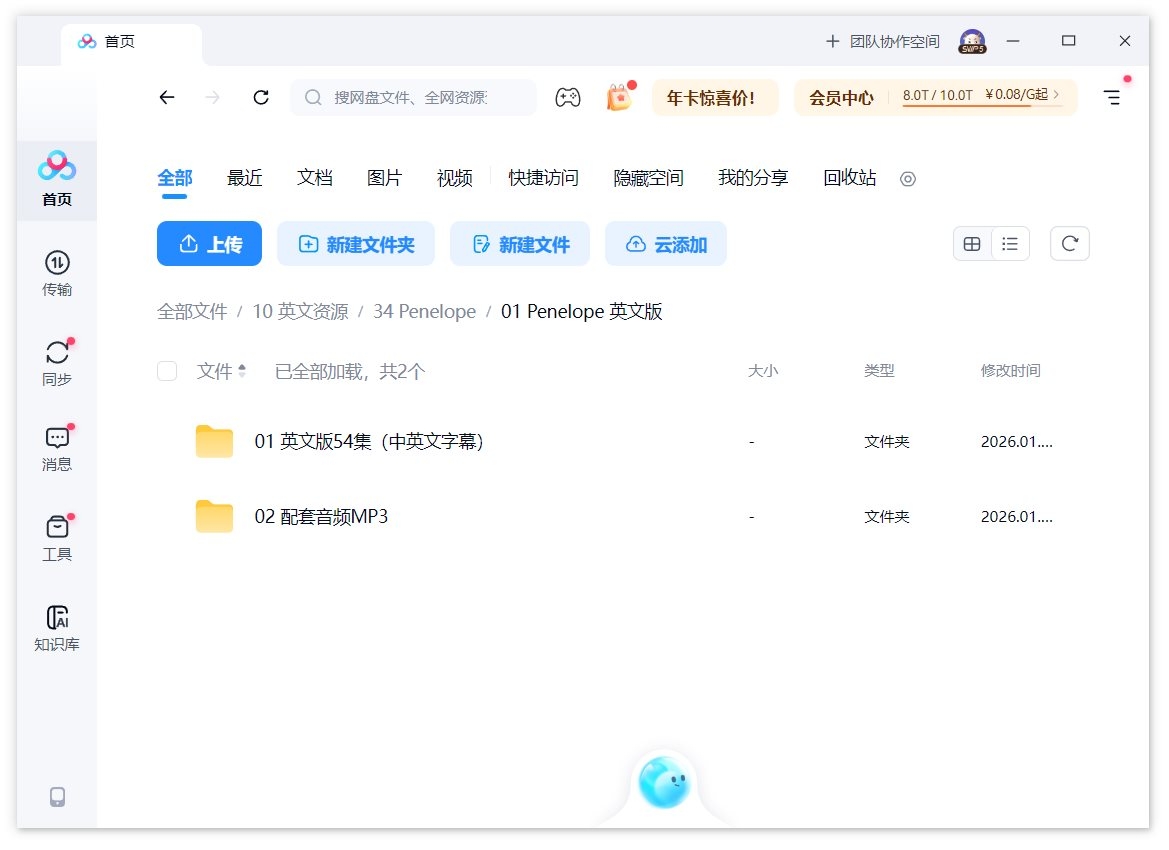
Task: Open the 02 配套音频MP3 folder
Action: click(320, 516)
